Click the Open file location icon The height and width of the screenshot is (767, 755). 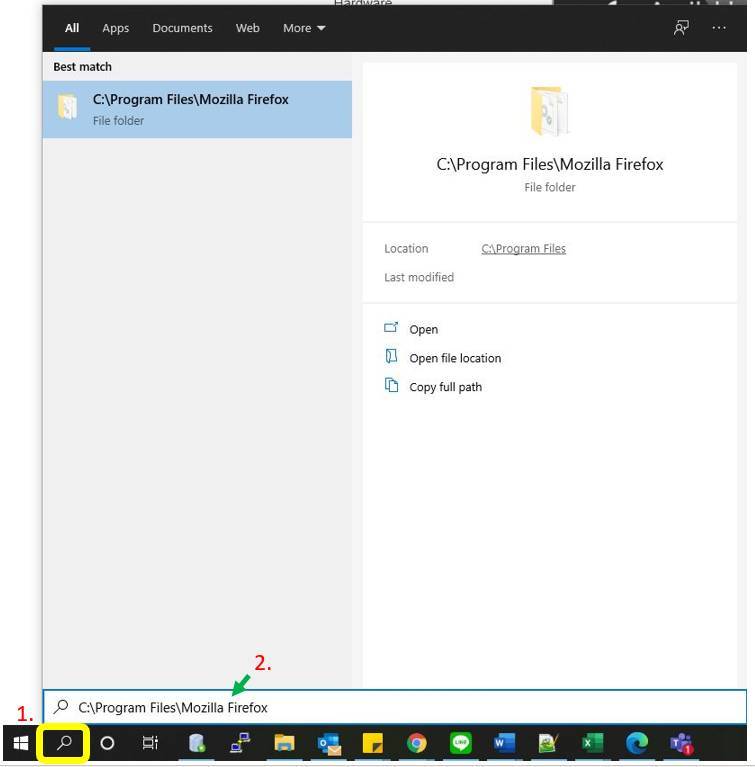click(x=391, y=356)
